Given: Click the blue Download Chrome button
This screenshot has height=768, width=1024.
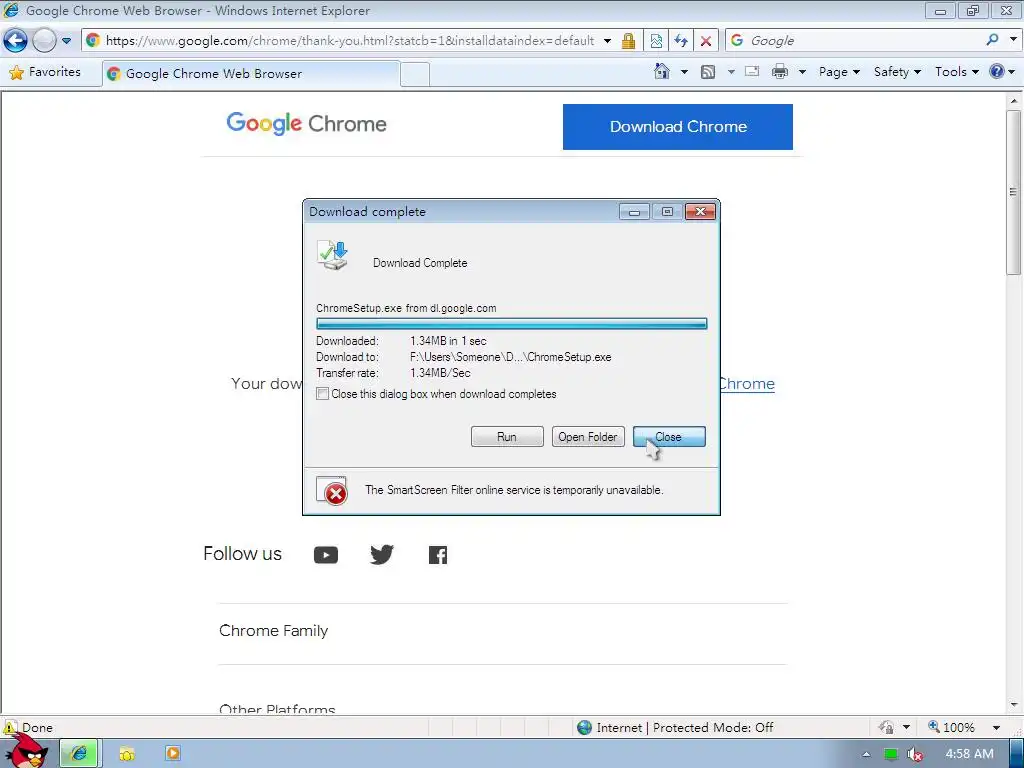Looking at the screenshot, I should coord(678,127).
